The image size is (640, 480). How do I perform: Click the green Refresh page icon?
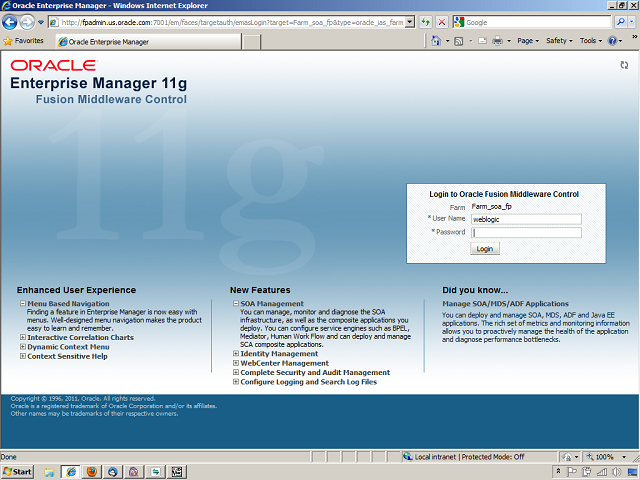click(x=426, y=22)
